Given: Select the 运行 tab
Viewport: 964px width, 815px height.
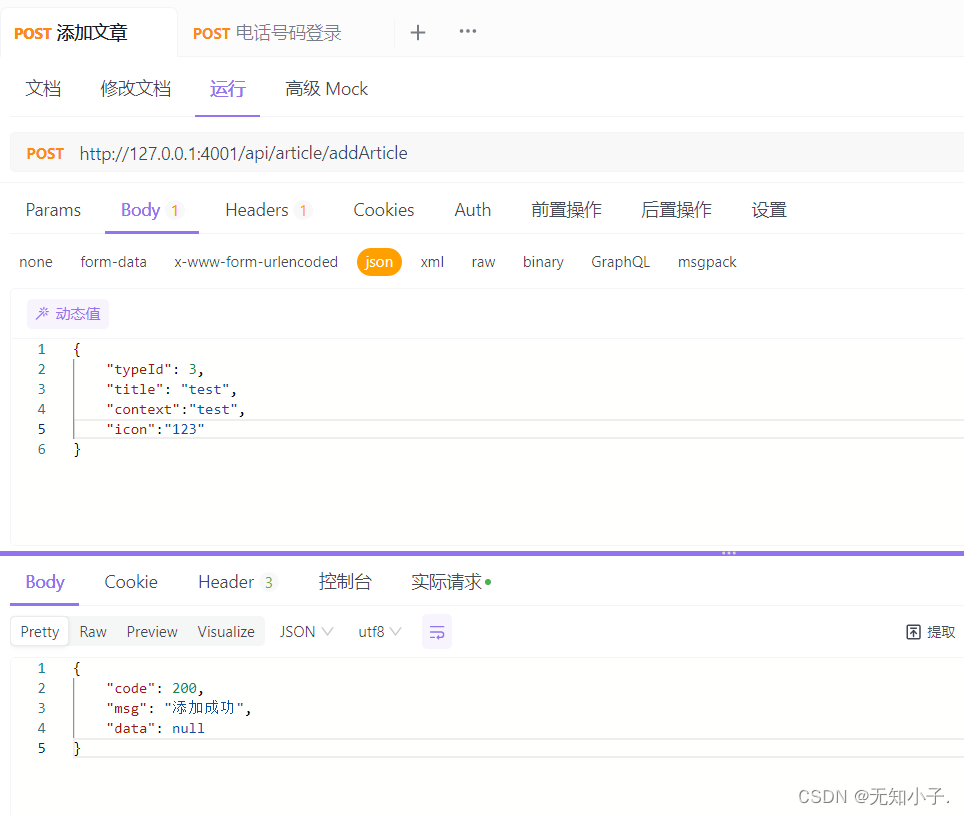Looking at the screenshot, I should [x=227, y=89].
